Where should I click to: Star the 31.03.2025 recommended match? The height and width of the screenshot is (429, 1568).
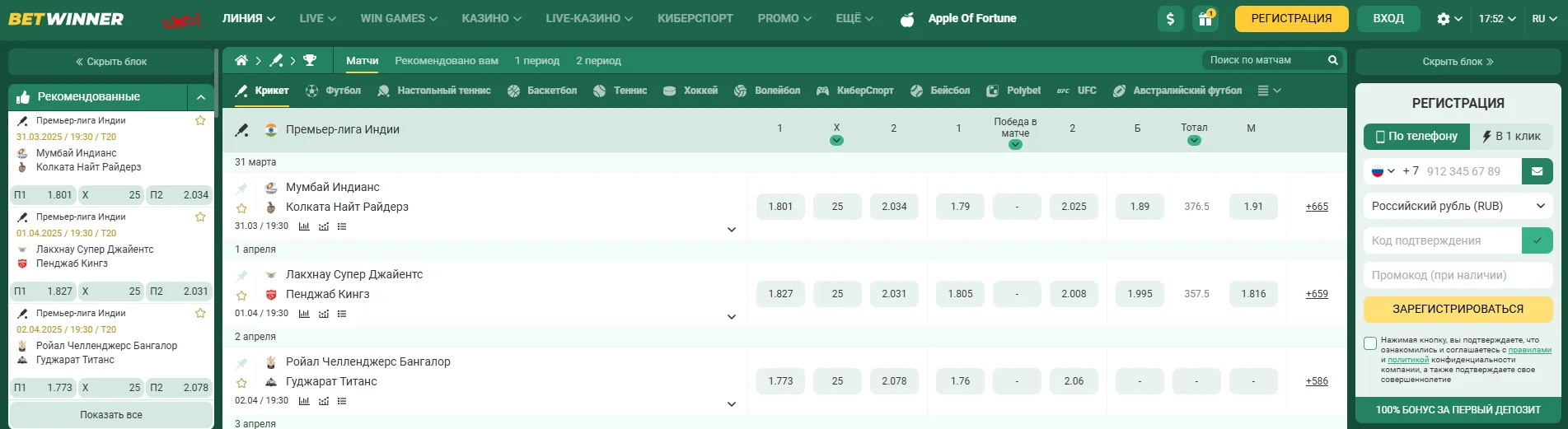coord(200,121)
